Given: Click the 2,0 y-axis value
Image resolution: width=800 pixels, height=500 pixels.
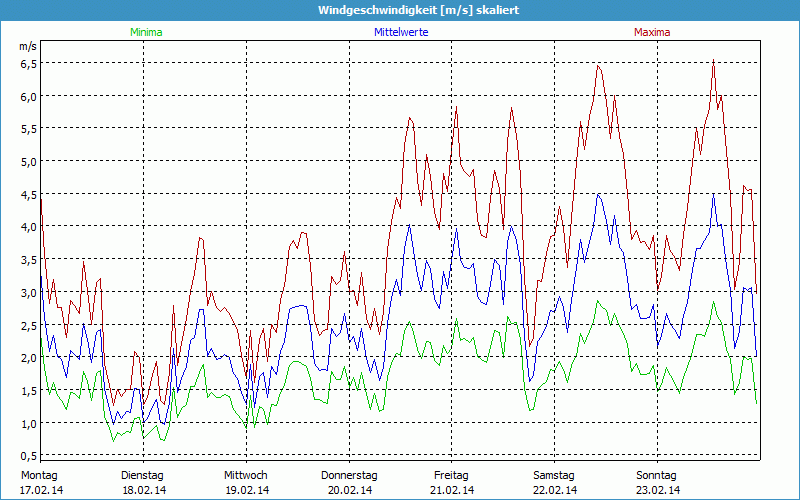Looking at the screenshot, I should [29, 358].
